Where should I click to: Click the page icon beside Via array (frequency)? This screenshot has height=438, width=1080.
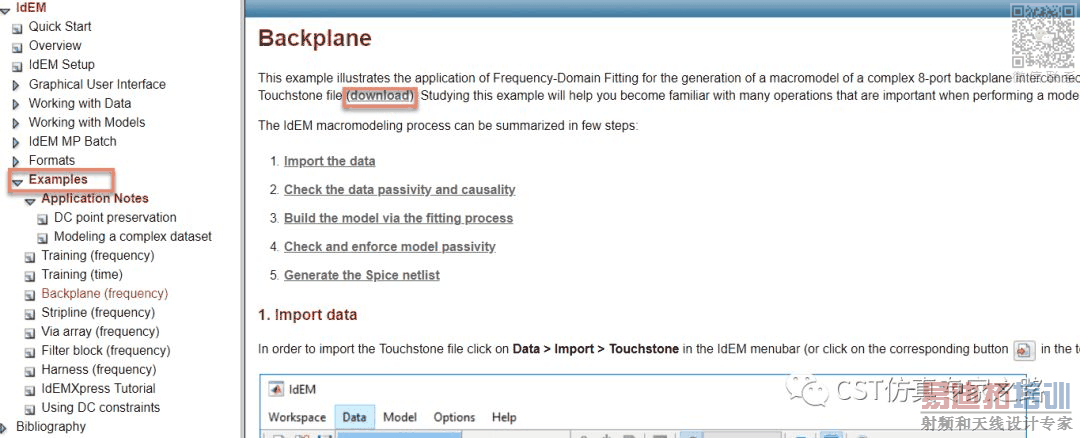(30, 333)
